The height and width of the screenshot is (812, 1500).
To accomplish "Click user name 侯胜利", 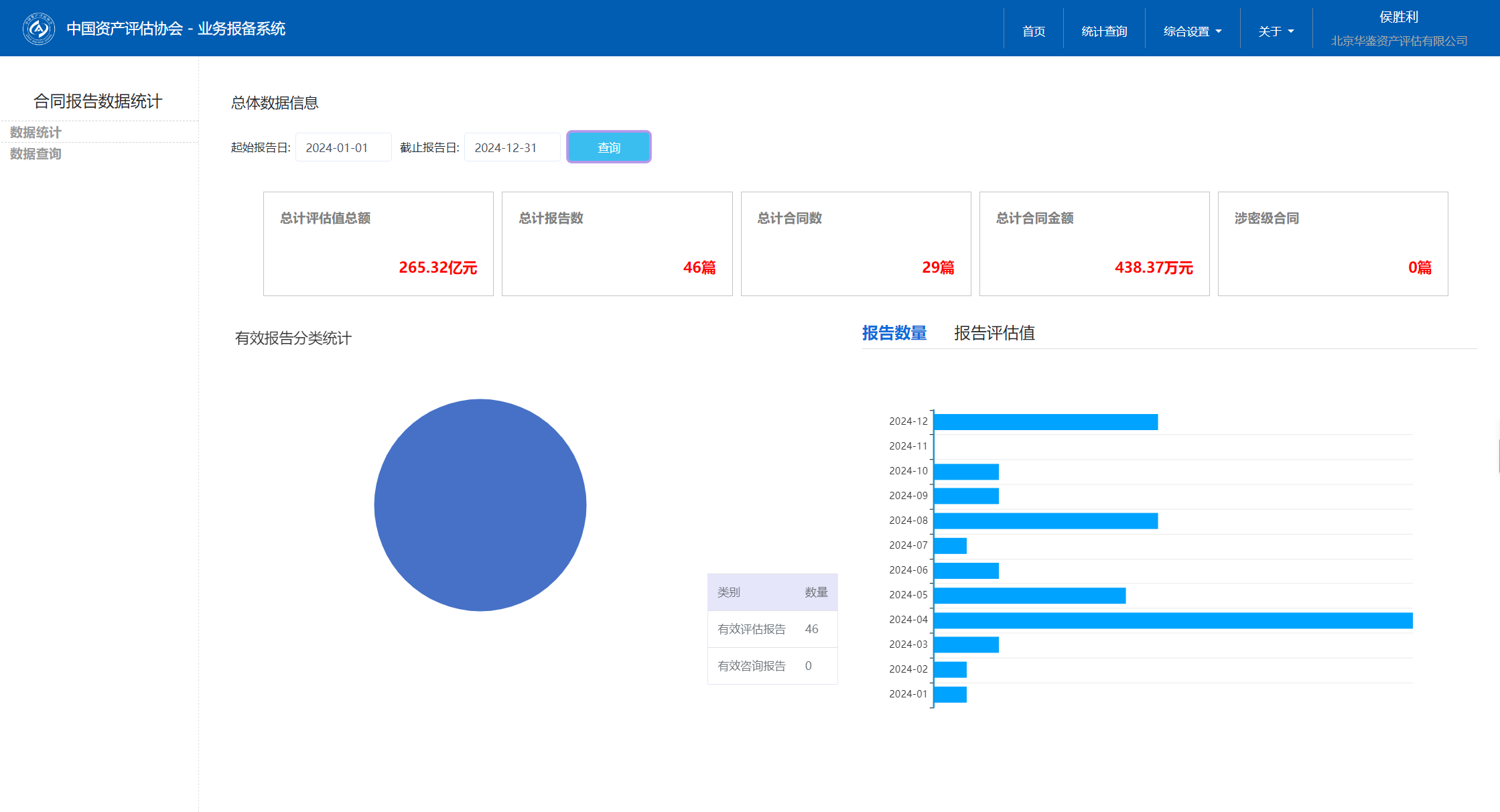I will click(x=1398, y=17).
